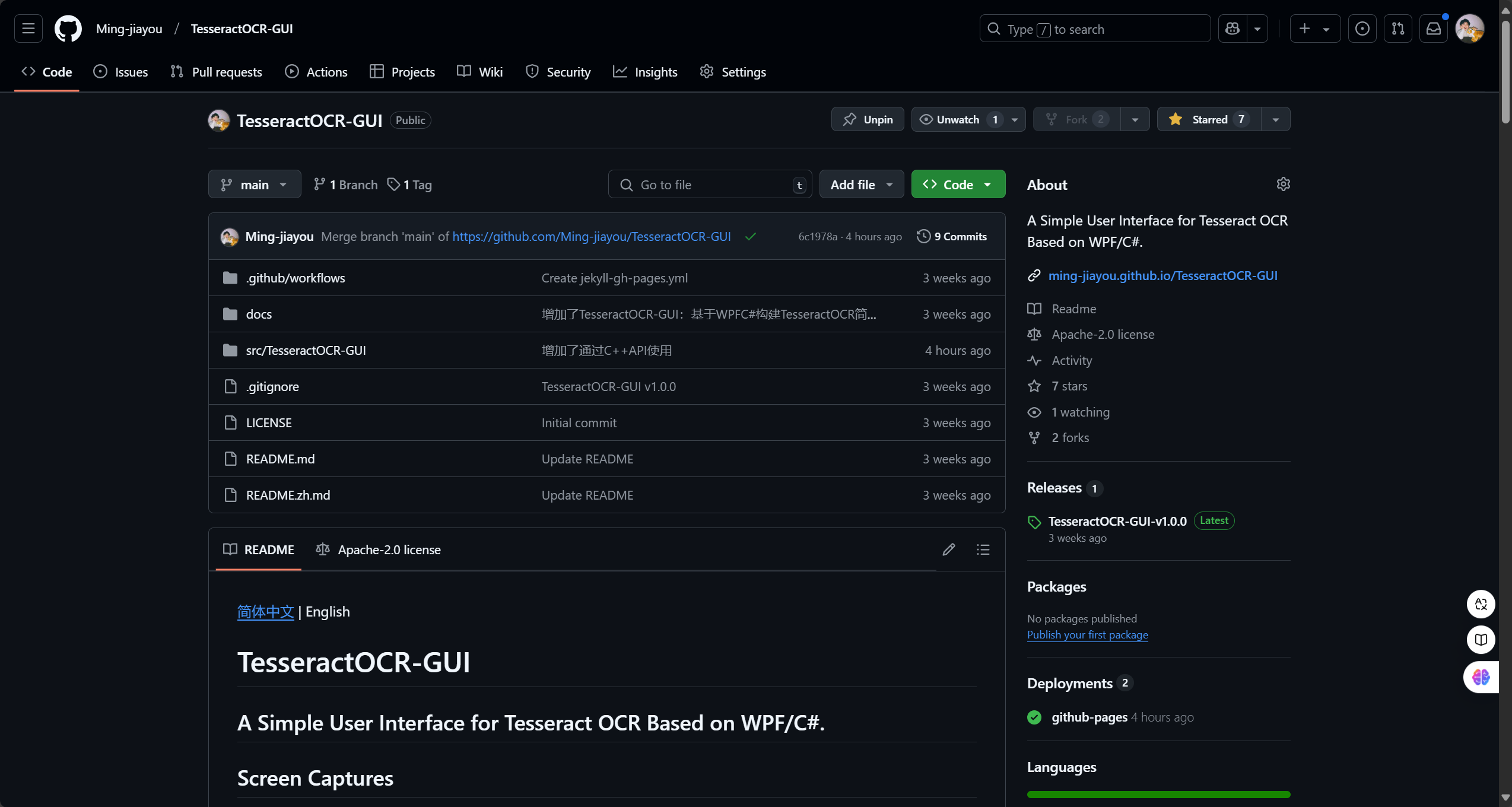Open the 1 Tag link
The width and height of the screenshot is (1512, 807).
(x=409, y=185)
